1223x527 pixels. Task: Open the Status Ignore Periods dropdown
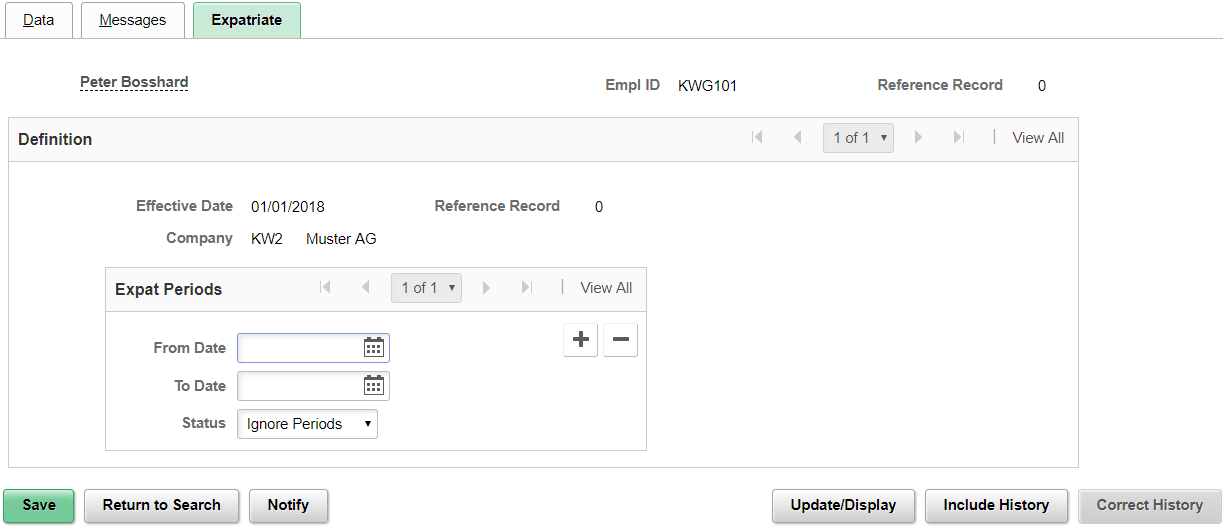coord(307,424)
